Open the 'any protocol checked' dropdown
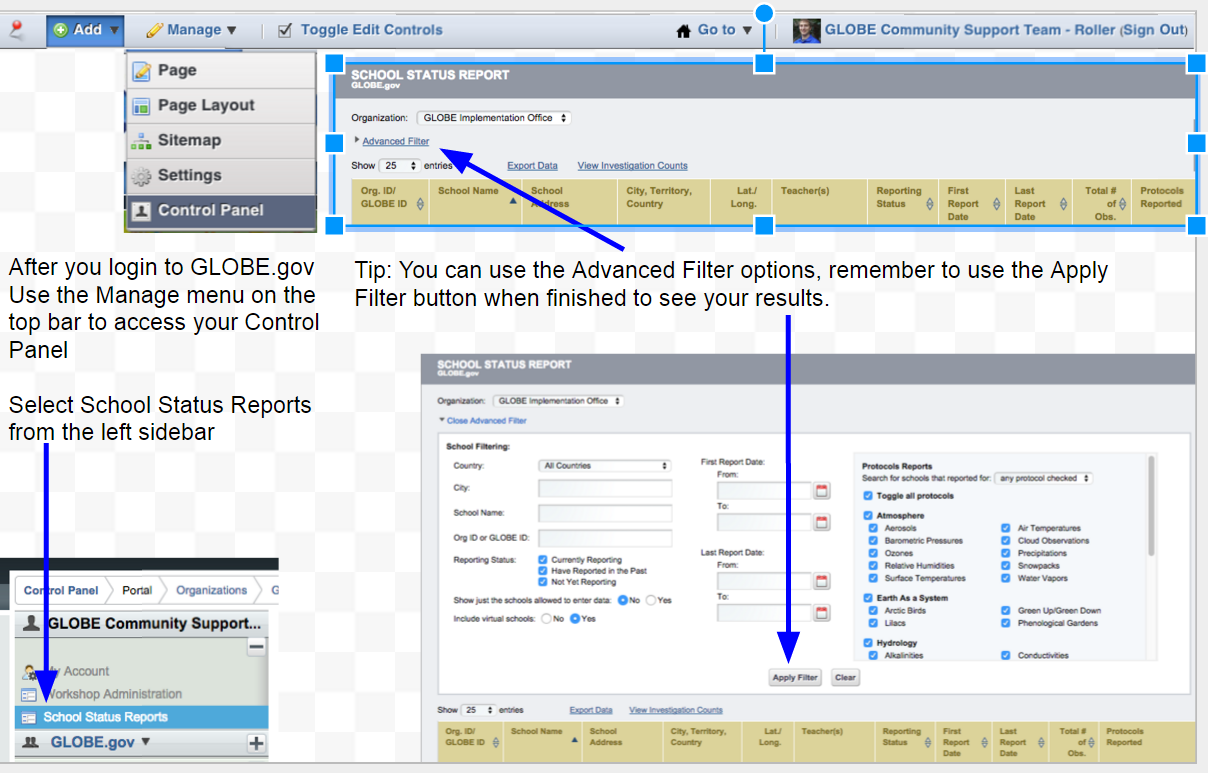Screen dimensions: 1208x773 (x=1044, y=478)
